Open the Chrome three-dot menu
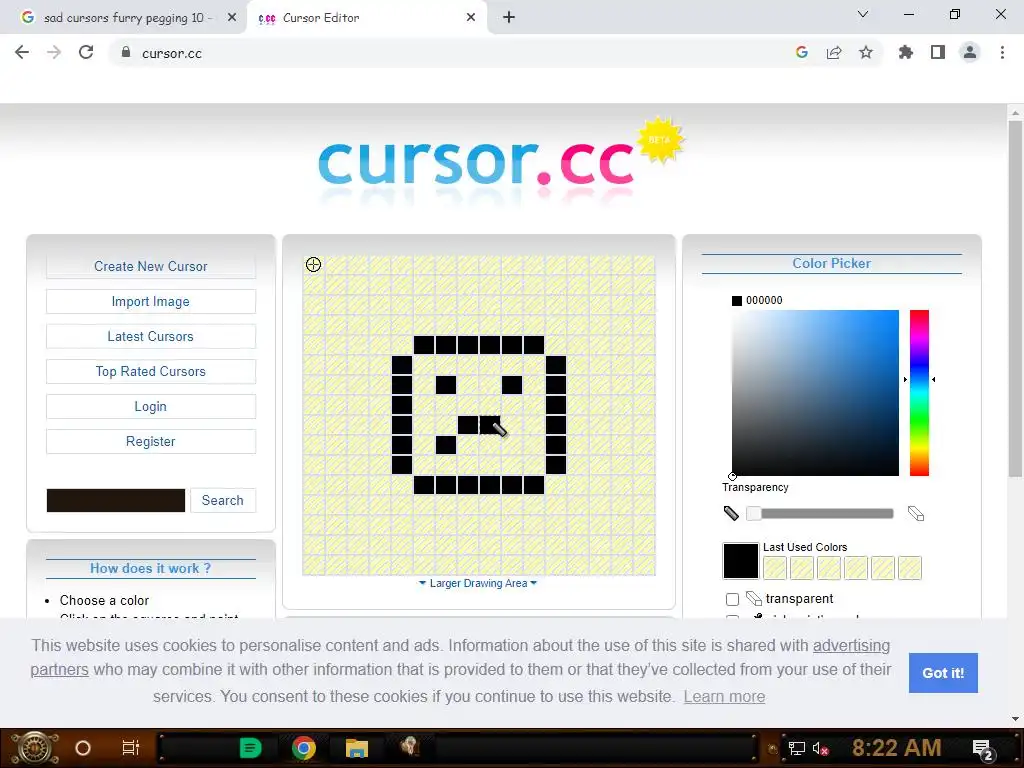 (1002, 53)
